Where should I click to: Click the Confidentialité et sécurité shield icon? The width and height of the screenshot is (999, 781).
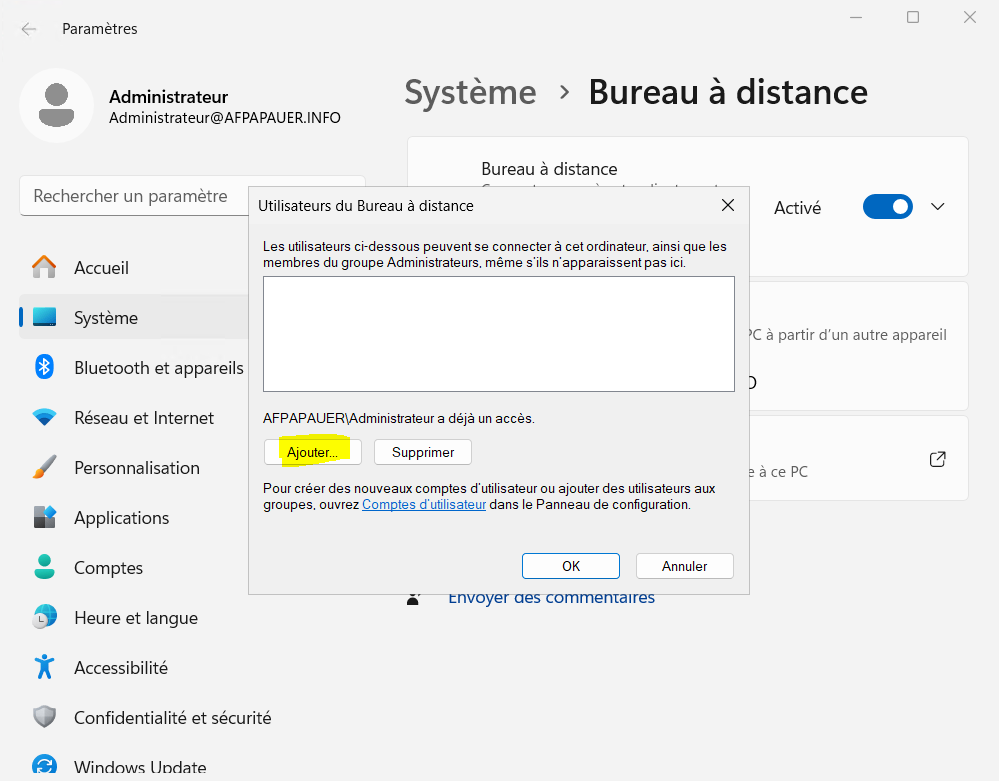[44, 718]
